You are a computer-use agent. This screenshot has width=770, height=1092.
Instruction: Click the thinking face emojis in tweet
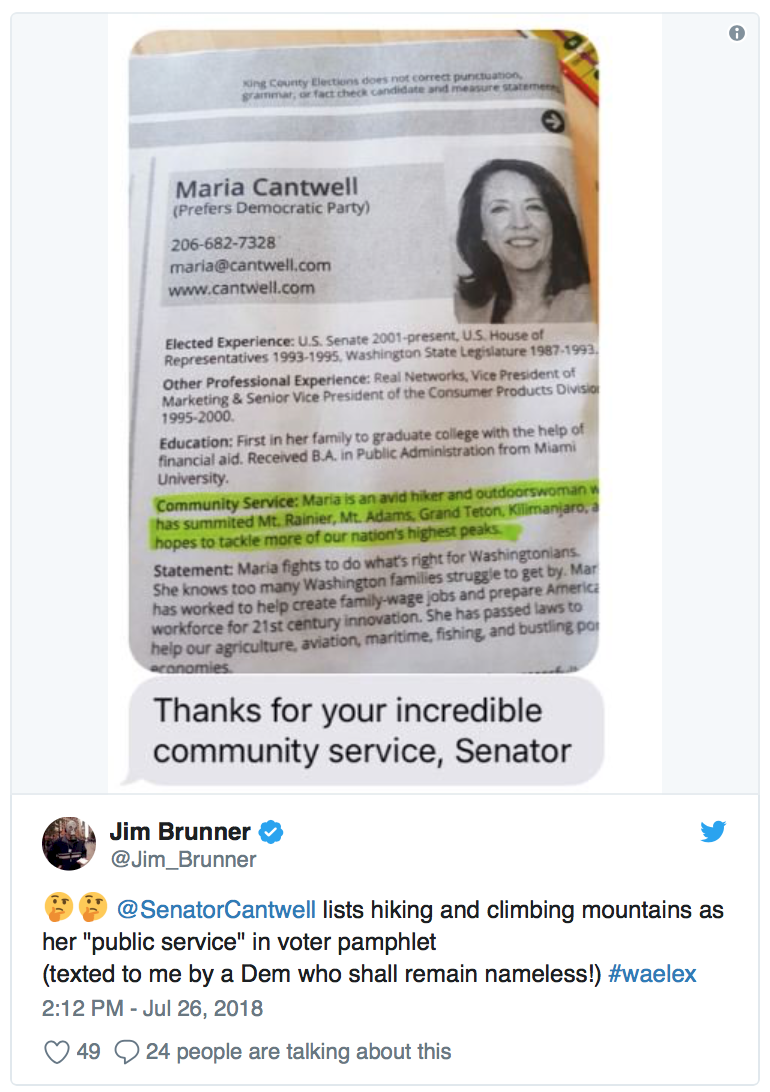pos(75,908)
